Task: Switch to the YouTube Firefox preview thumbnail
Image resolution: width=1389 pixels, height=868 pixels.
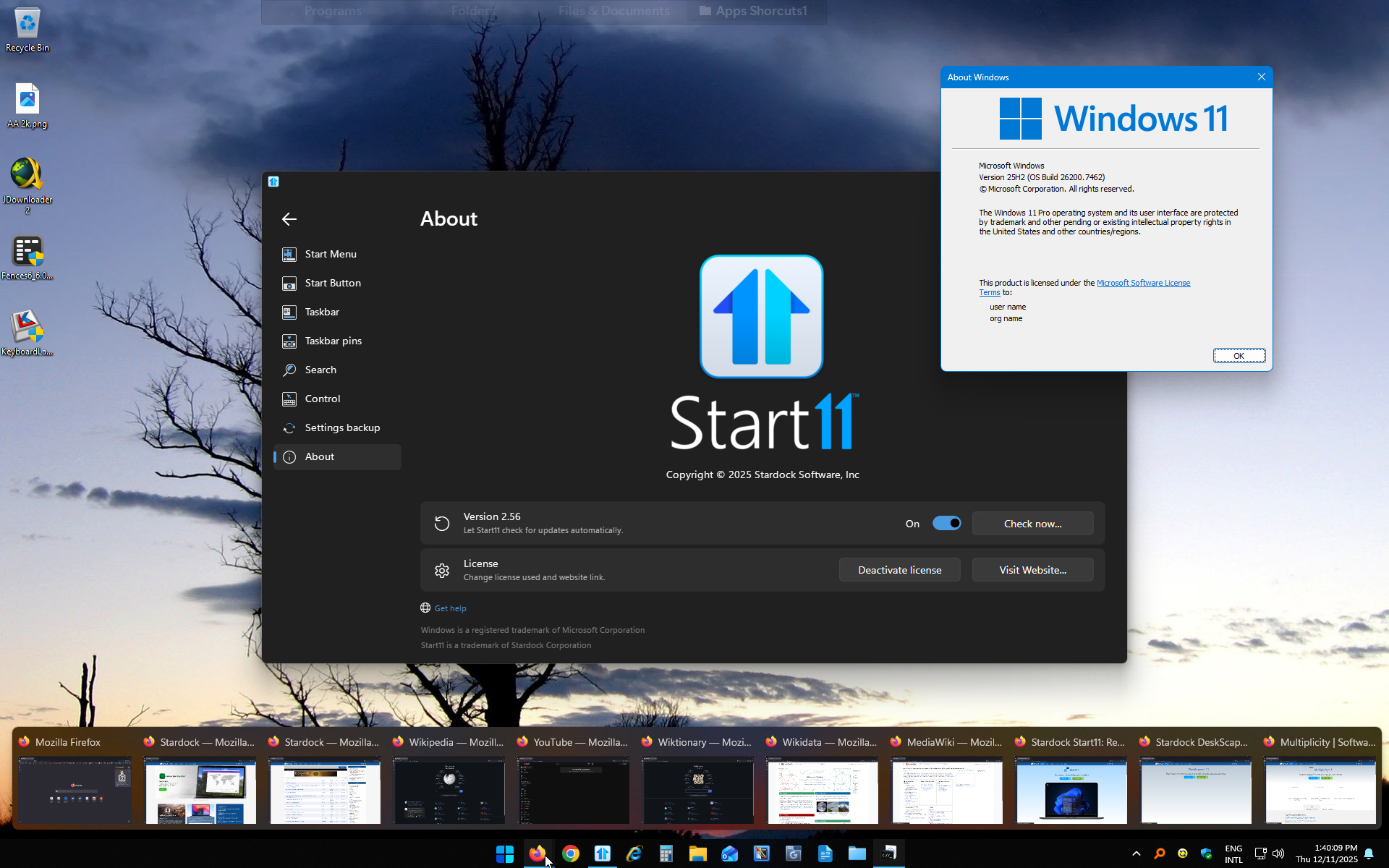Action: (573, 790)
